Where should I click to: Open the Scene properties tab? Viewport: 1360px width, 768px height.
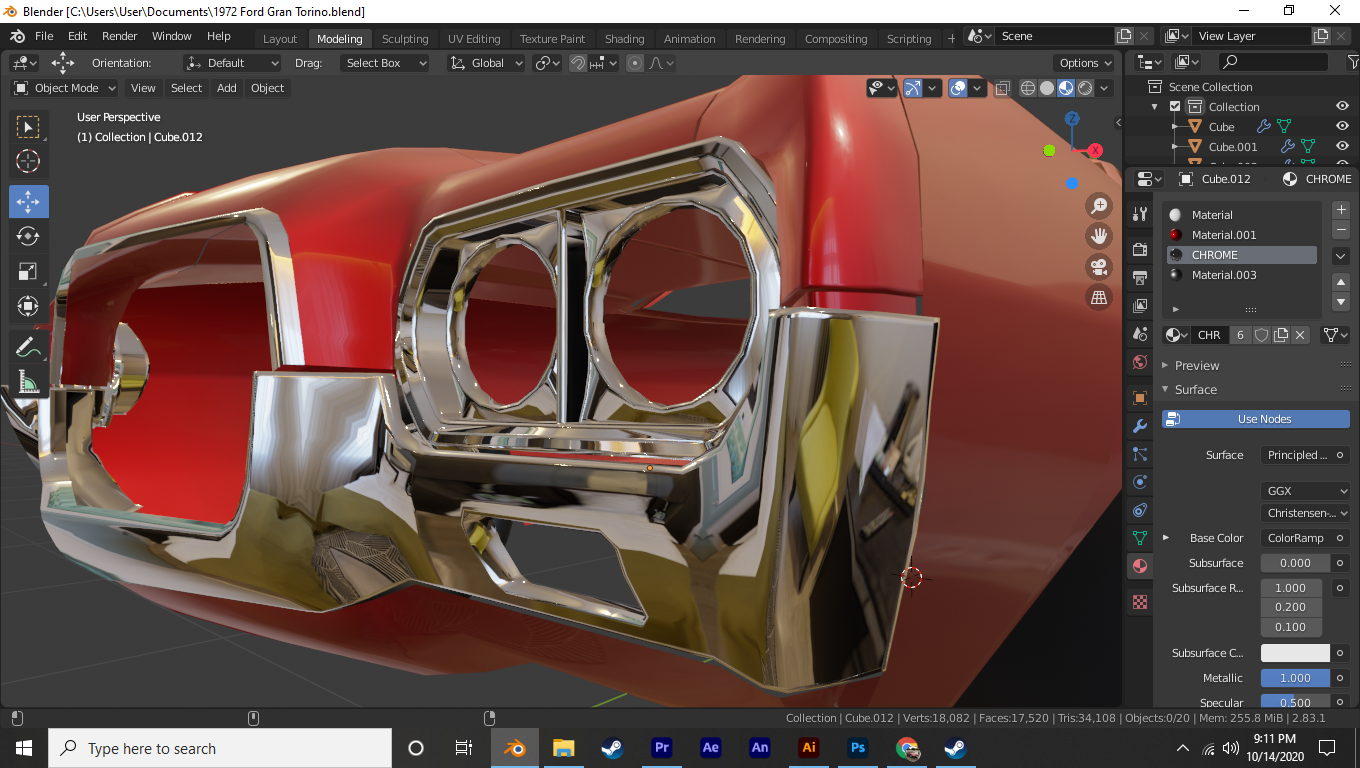1139,334
